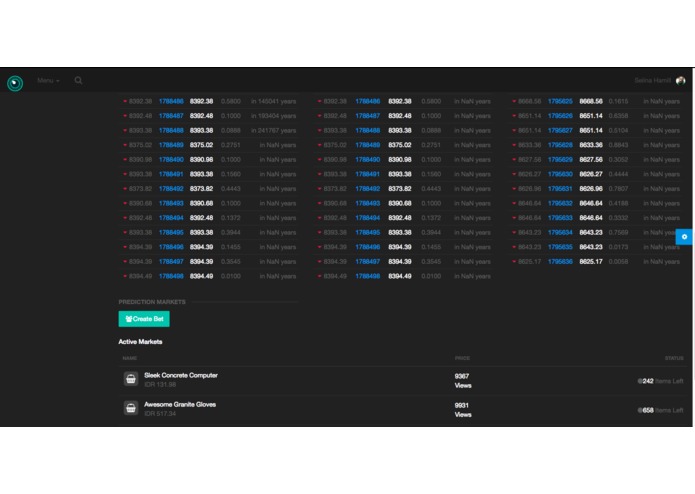The width and height of the screenshot is (695, 494).
Task: Click the 9931 Views value
Action: [x=463, y=410]
